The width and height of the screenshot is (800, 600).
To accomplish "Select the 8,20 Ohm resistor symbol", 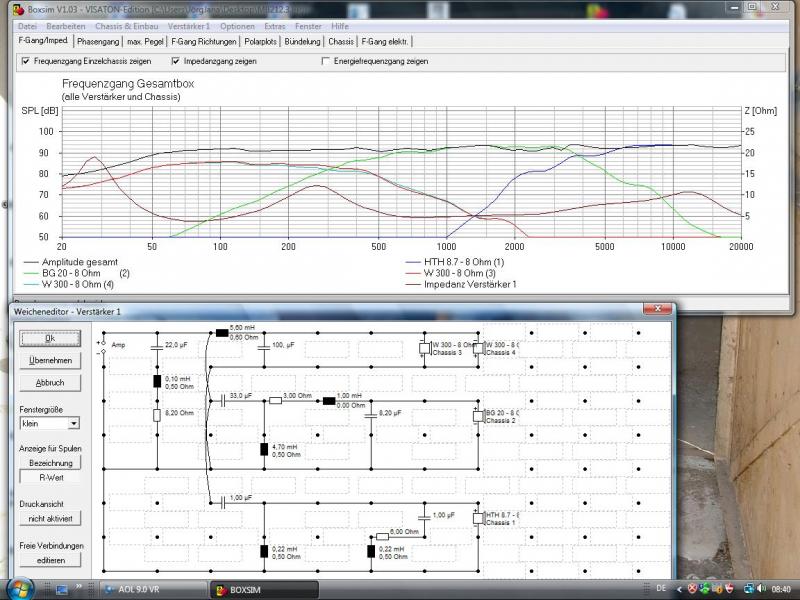I will [157, 415].
